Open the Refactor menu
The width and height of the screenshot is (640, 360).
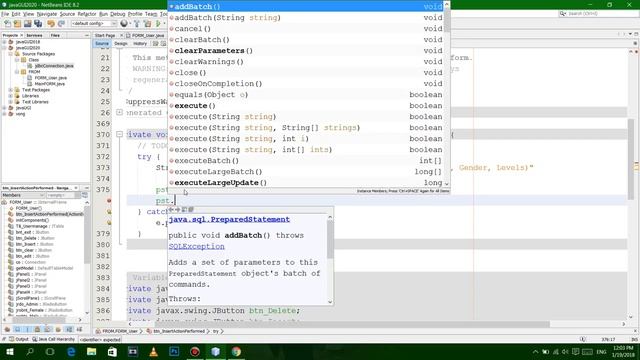tap(87, 14)
